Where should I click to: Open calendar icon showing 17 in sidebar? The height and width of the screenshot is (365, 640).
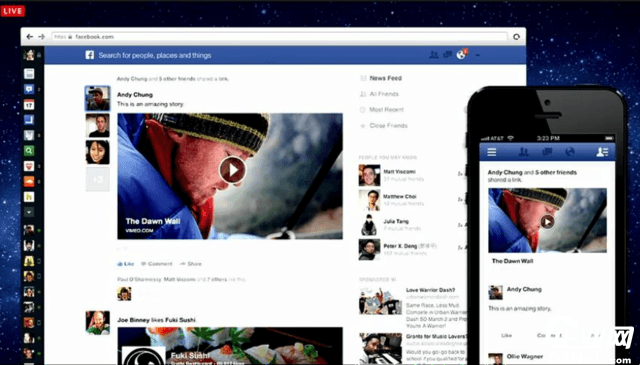(29, 105)
